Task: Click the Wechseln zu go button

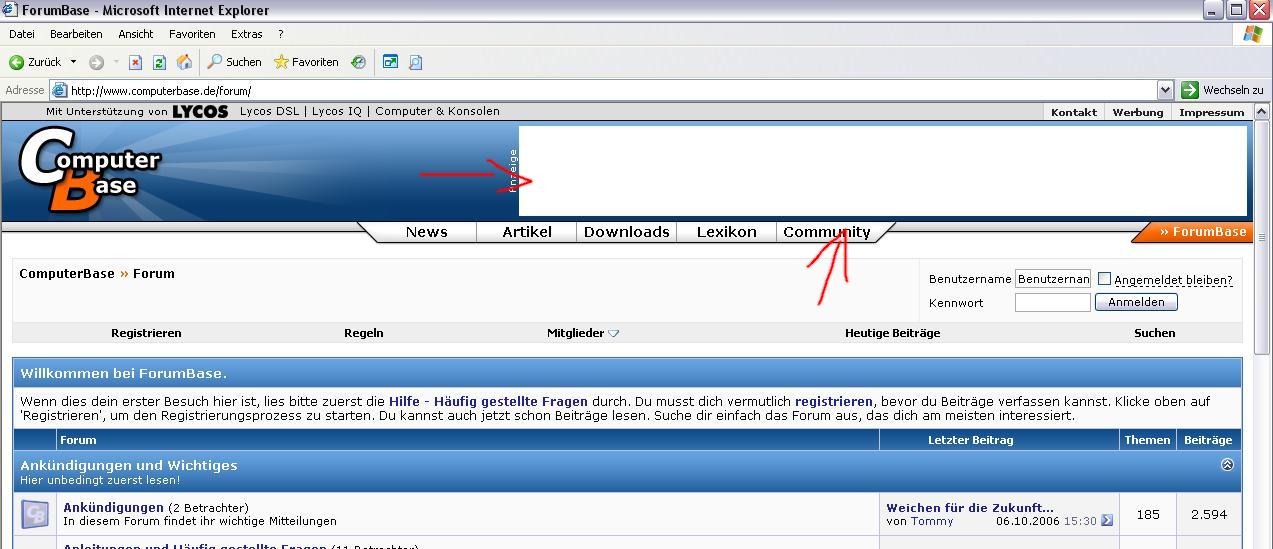Action: tap(1222, 90)
